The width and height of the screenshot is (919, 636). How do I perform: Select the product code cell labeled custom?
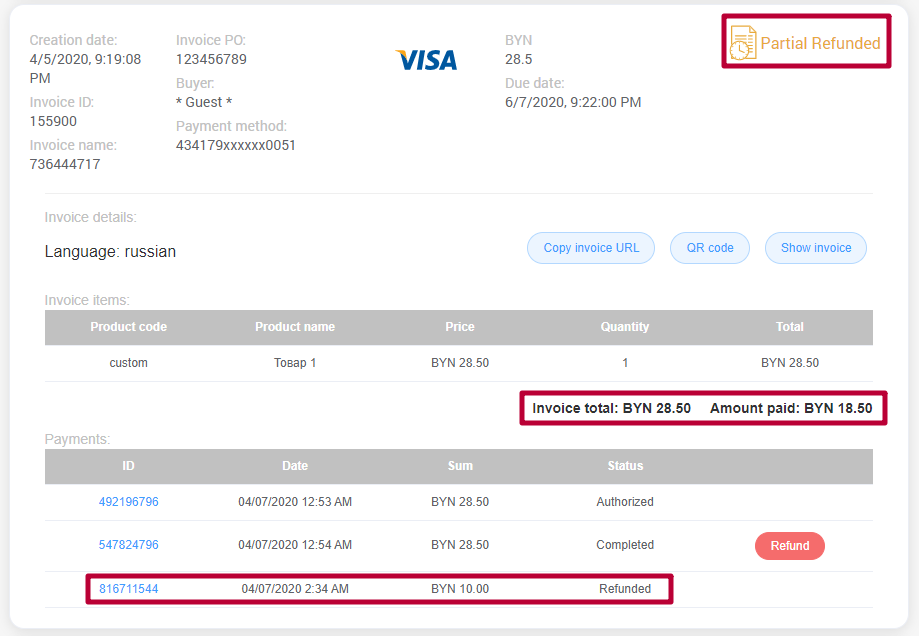(128, 363)
